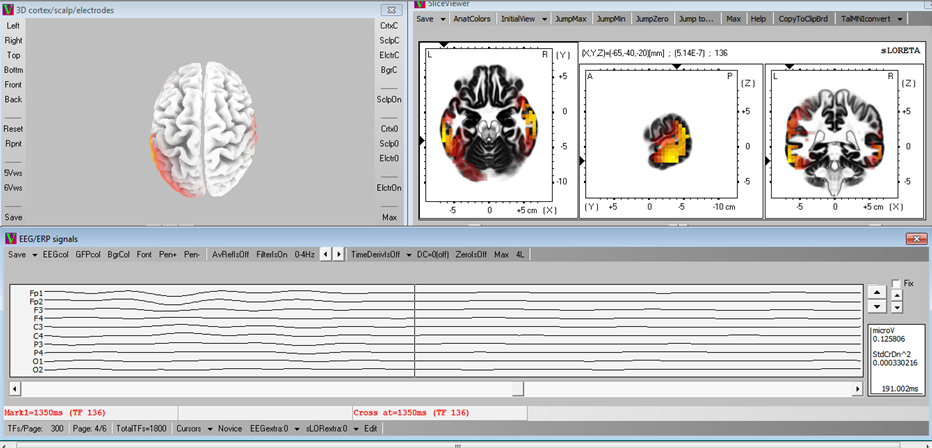Screen dimensions: 932x448
Task: Click the JumpMax button
Action: click(571, 19)
